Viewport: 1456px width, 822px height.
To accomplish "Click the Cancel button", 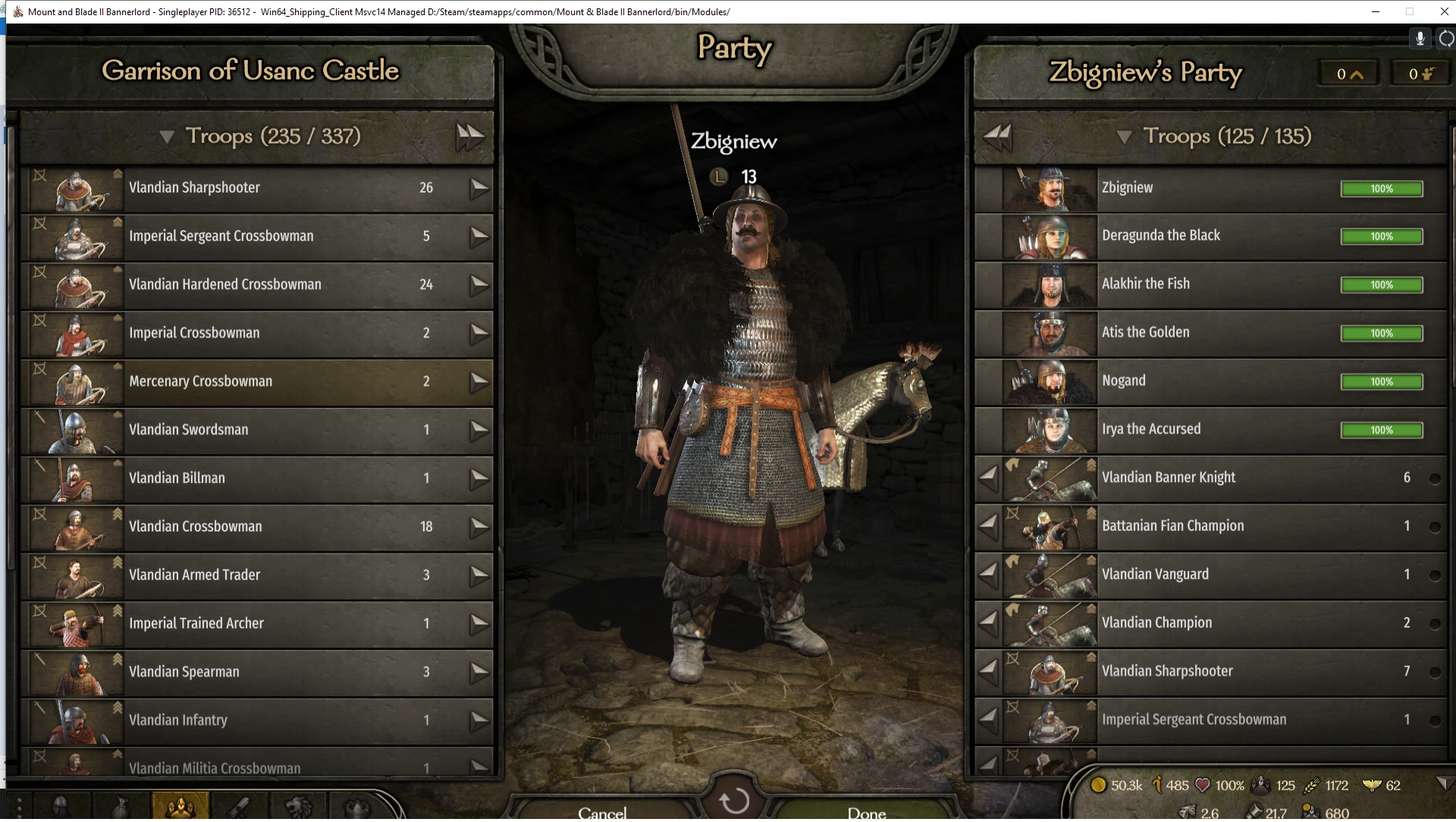I will [602, 811].
